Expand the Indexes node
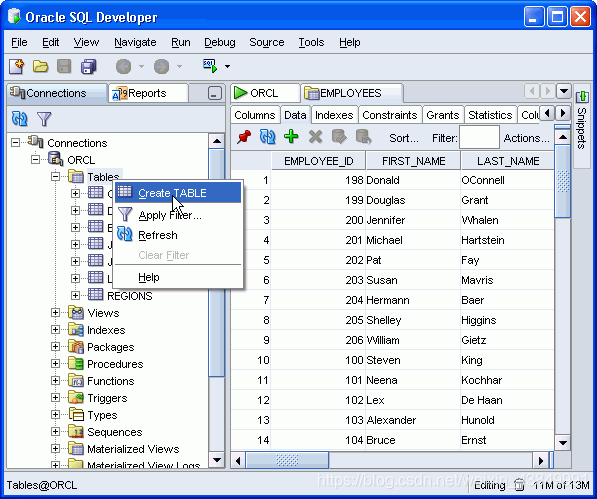 pyautogui.click(x=55, y=330)
